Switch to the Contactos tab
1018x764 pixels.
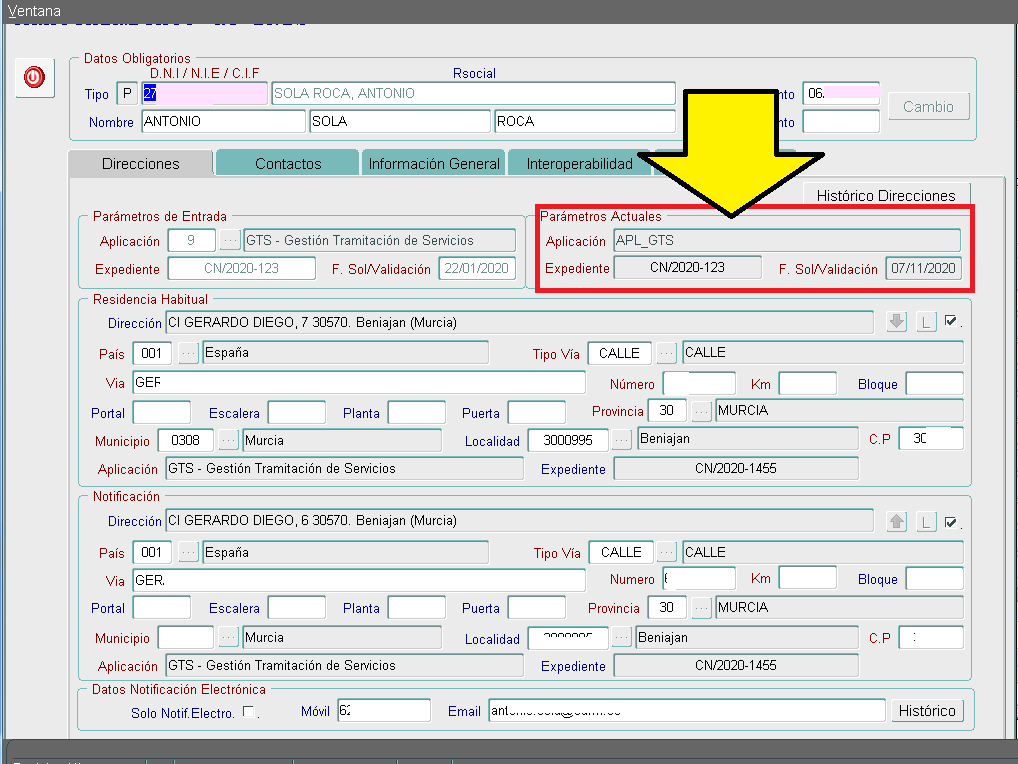[x=288, y=163]
